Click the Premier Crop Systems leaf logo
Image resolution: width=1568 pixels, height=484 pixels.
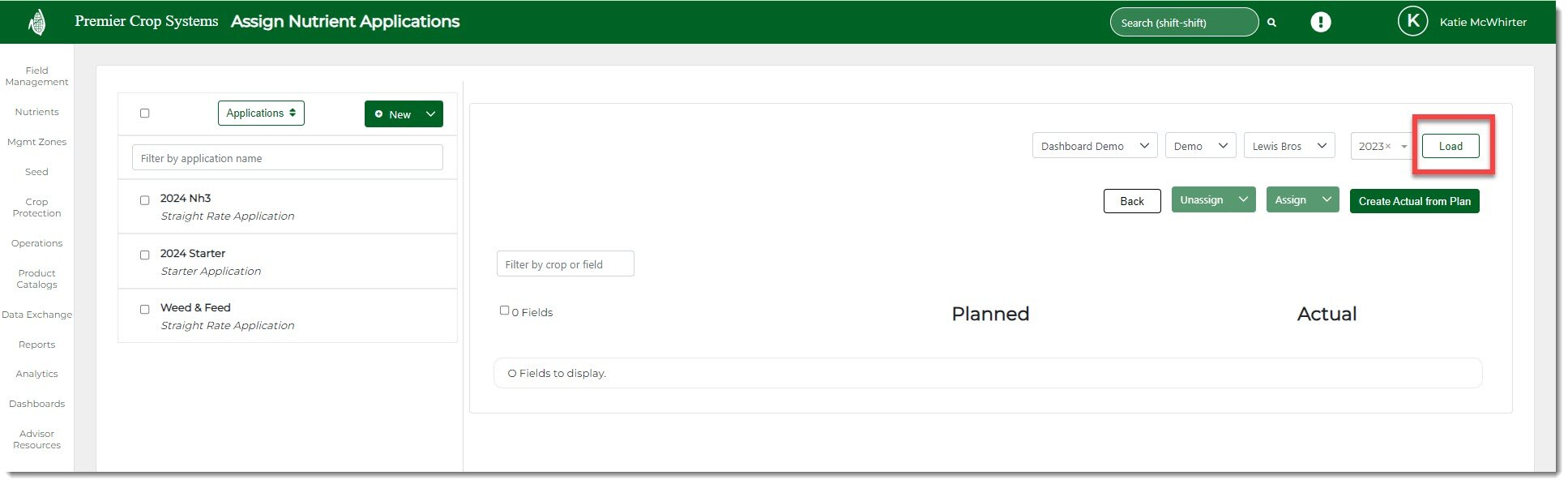point(36,22)
